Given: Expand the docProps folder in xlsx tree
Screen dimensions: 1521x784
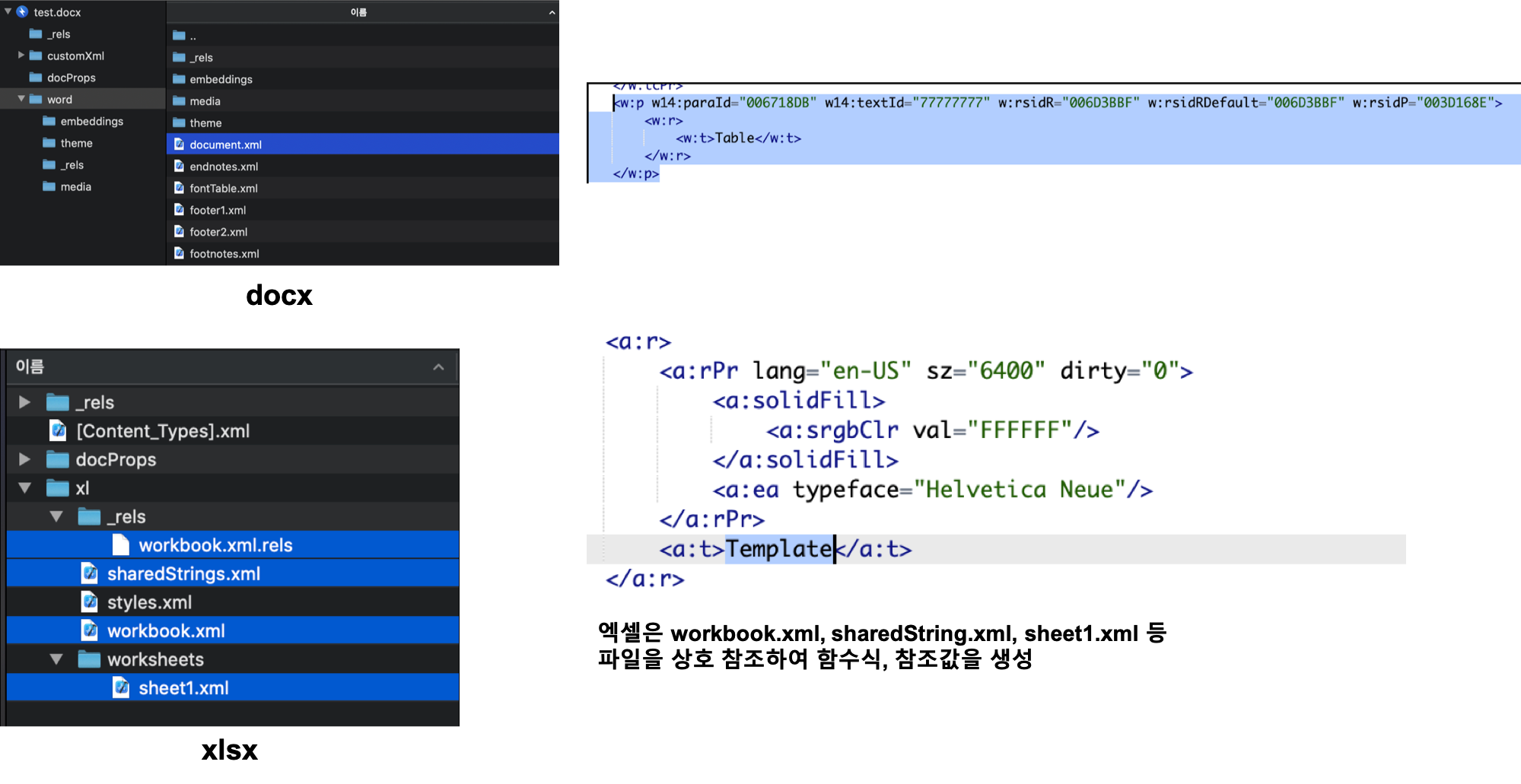Looking at the screenshot, I should (24, 459).
